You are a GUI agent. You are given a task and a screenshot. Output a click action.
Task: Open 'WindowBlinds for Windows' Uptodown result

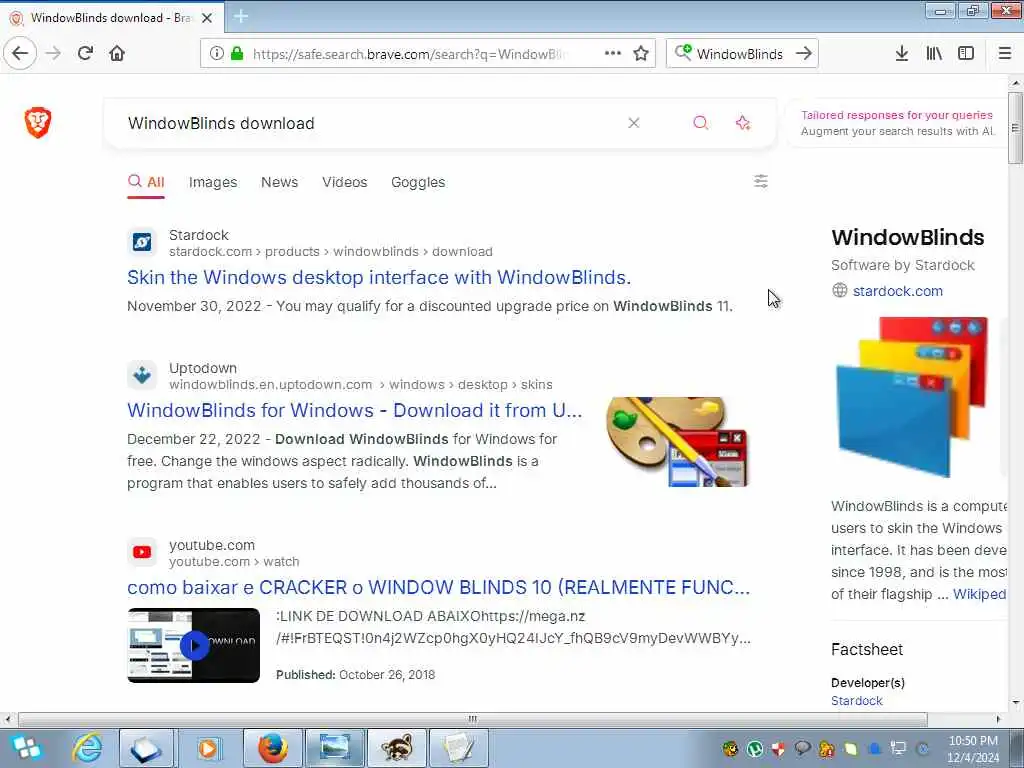point(355,411)
